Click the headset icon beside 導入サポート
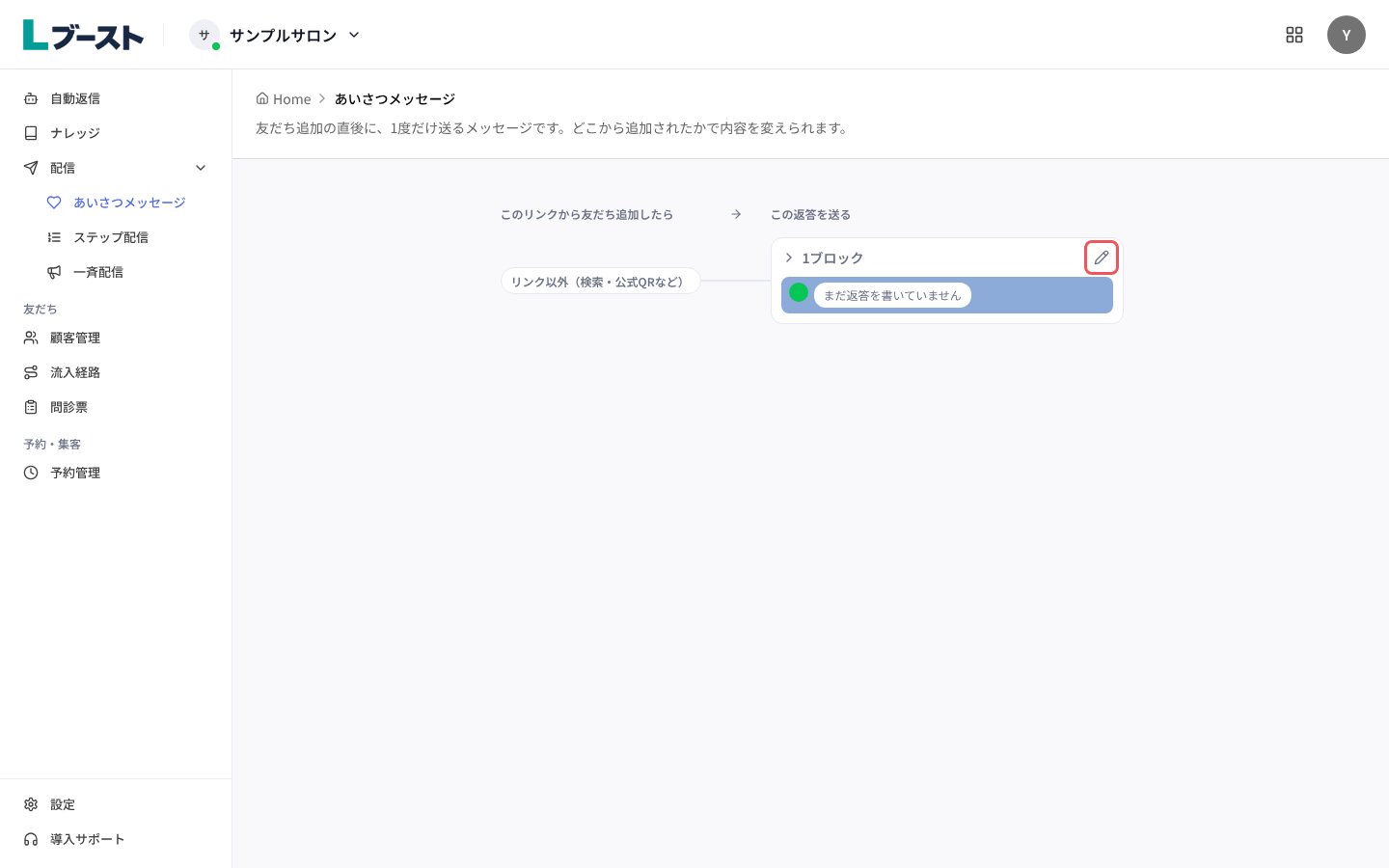Image resolution: width=1389 pixels, height=868 pixels. pyautogui.click(x=31, y=839)
